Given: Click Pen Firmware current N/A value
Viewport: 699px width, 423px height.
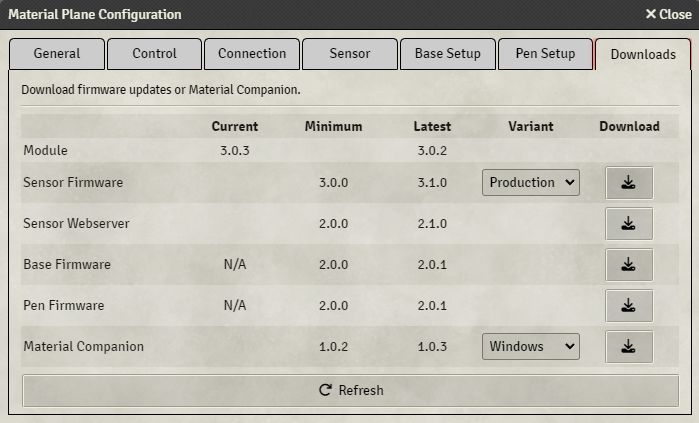Looking at the screenshot, I should click(x=234, y=306).
